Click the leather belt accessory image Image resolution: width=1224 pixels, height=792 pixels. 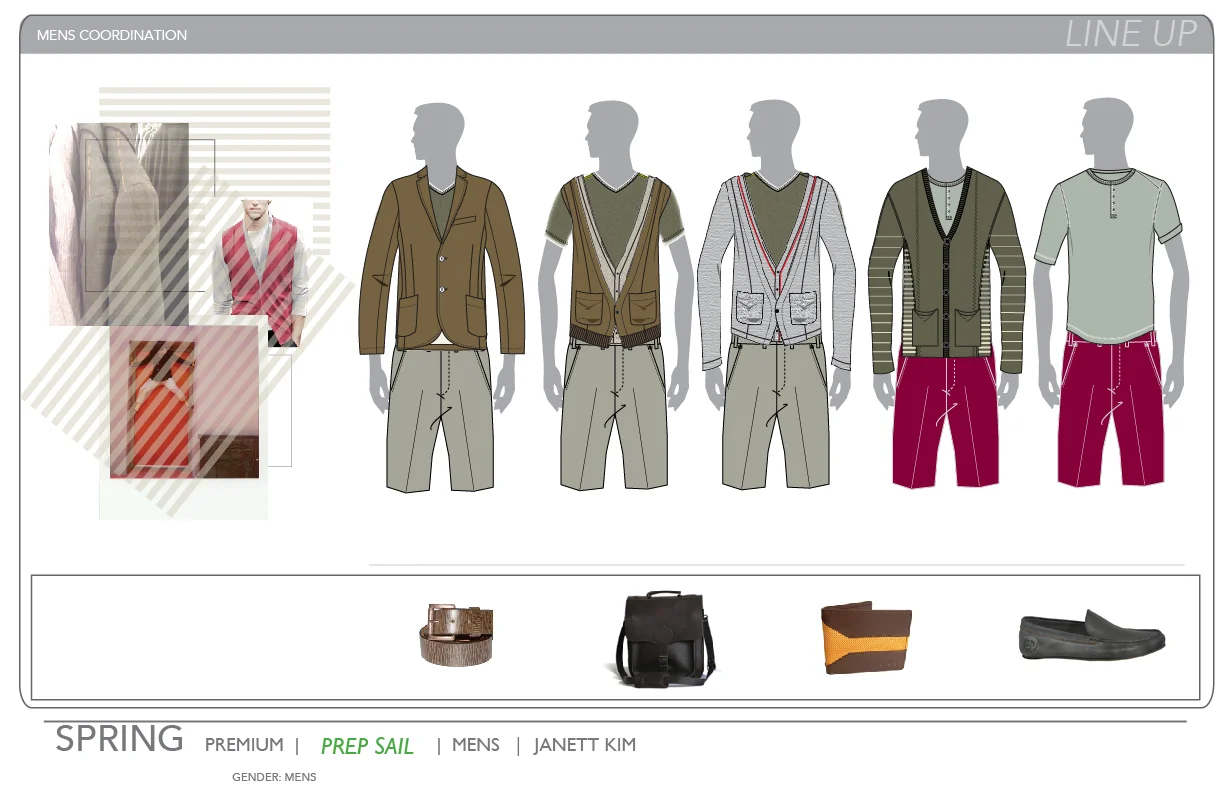tap(457, 634)
